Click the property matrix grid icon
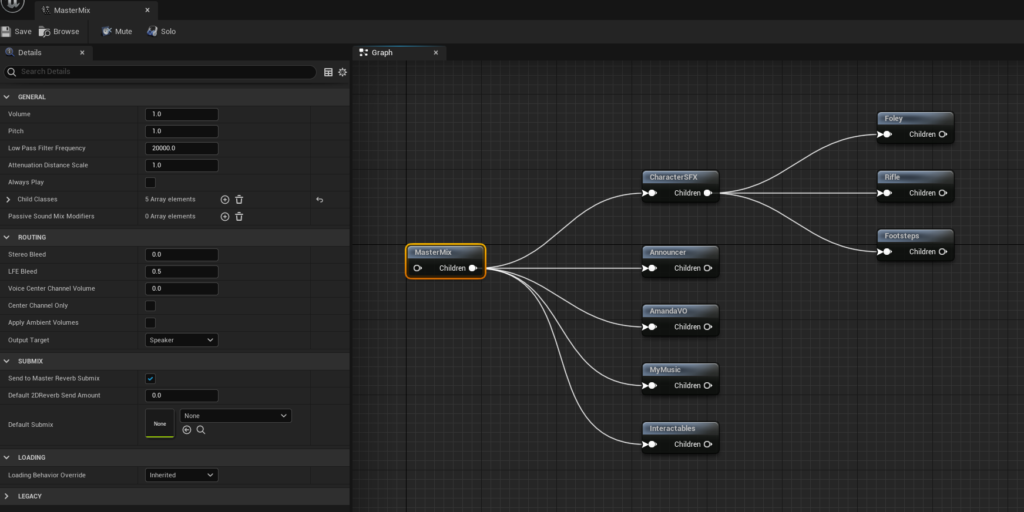The image size is (1024, 512). pyautogui.click(x=328, y=72)
